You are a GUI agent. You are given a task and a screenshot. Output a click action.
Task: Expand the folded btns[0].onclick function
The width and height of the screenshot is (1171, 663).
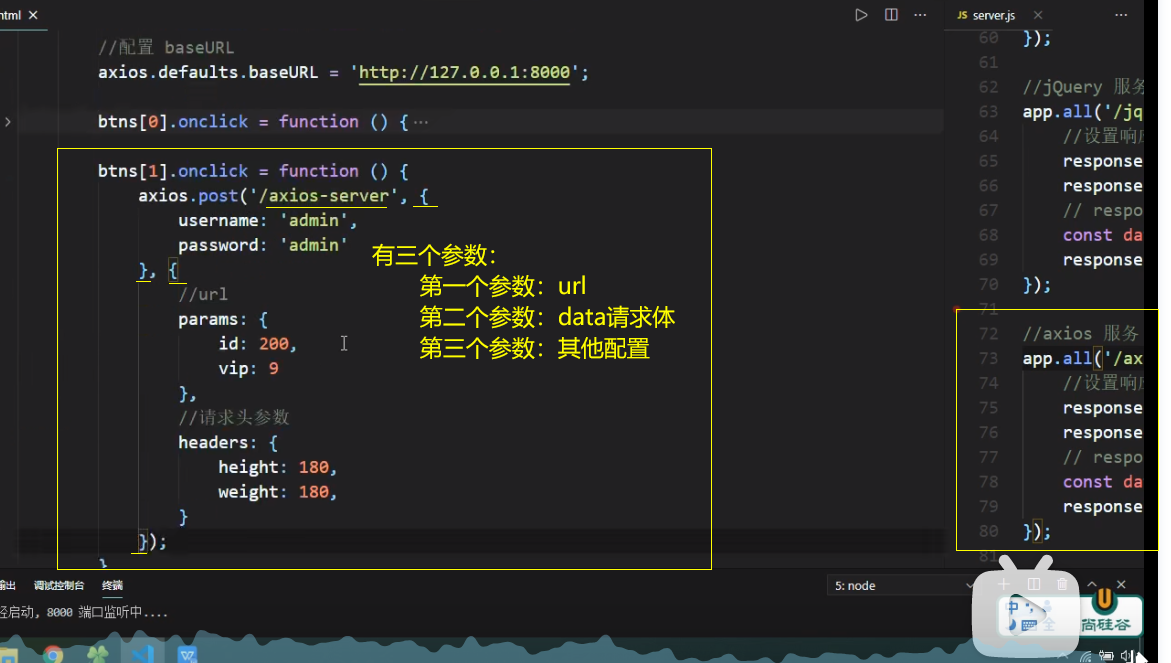8,122
